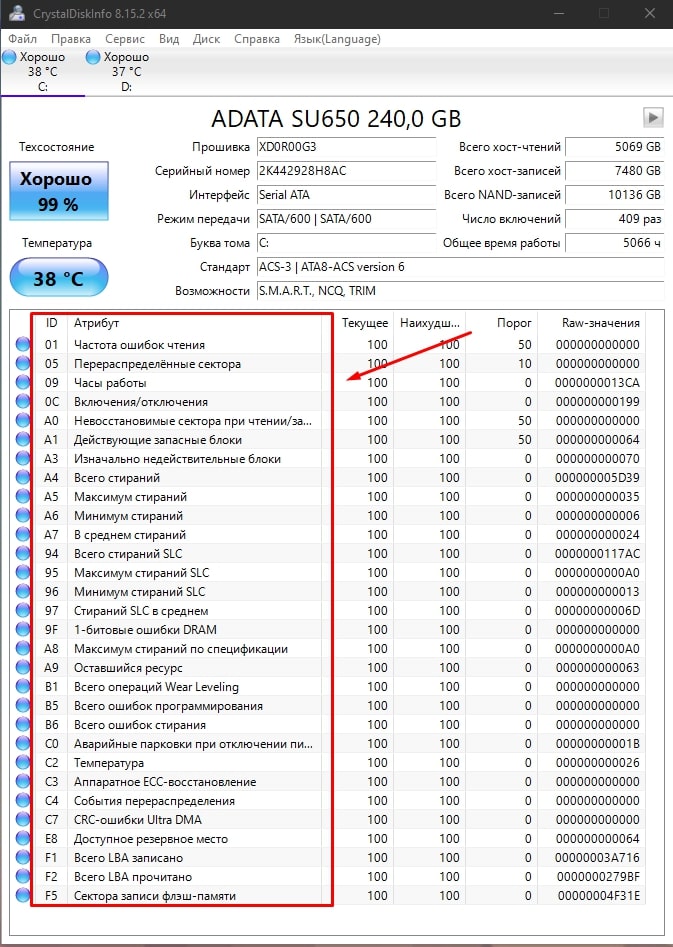Click raw value 0000000013CA

click(597, 383)
